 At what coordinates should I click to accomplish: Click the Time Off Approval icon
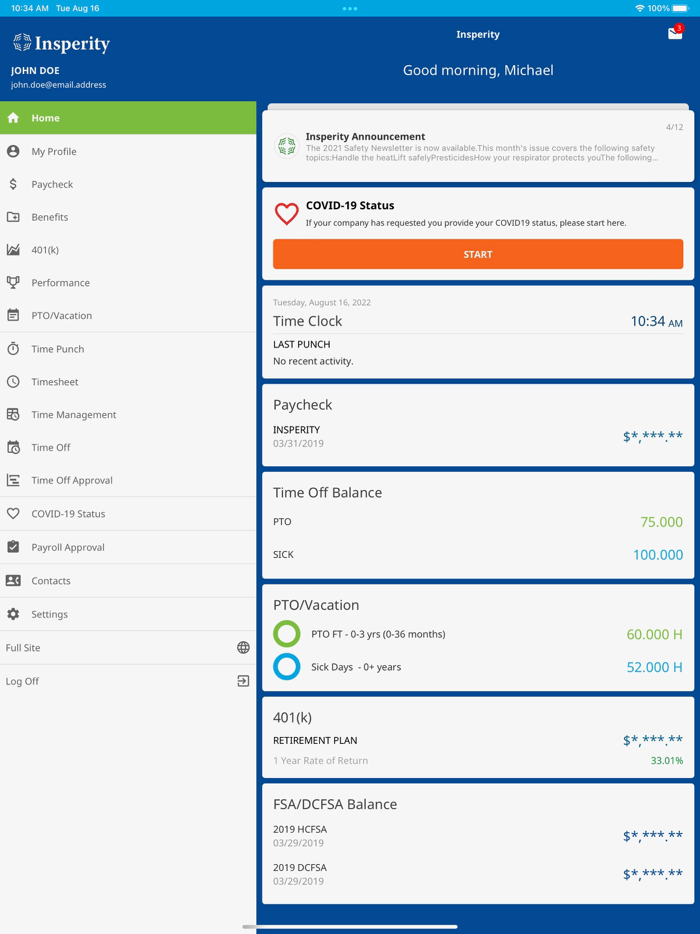[13, 480]
